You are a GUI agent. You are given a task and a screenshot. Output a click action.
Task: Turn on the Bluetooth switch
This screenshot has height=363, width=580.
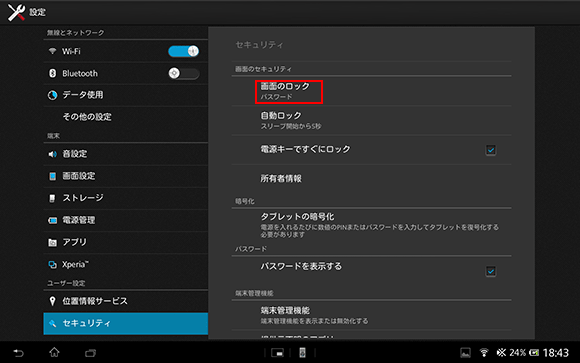click(184, 73)
